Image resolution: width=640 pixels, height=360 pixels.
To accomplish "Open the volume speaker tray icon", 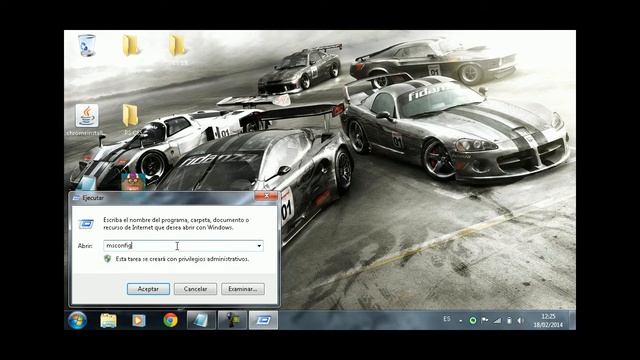I will pyautogui.click(x=520, y=320).
